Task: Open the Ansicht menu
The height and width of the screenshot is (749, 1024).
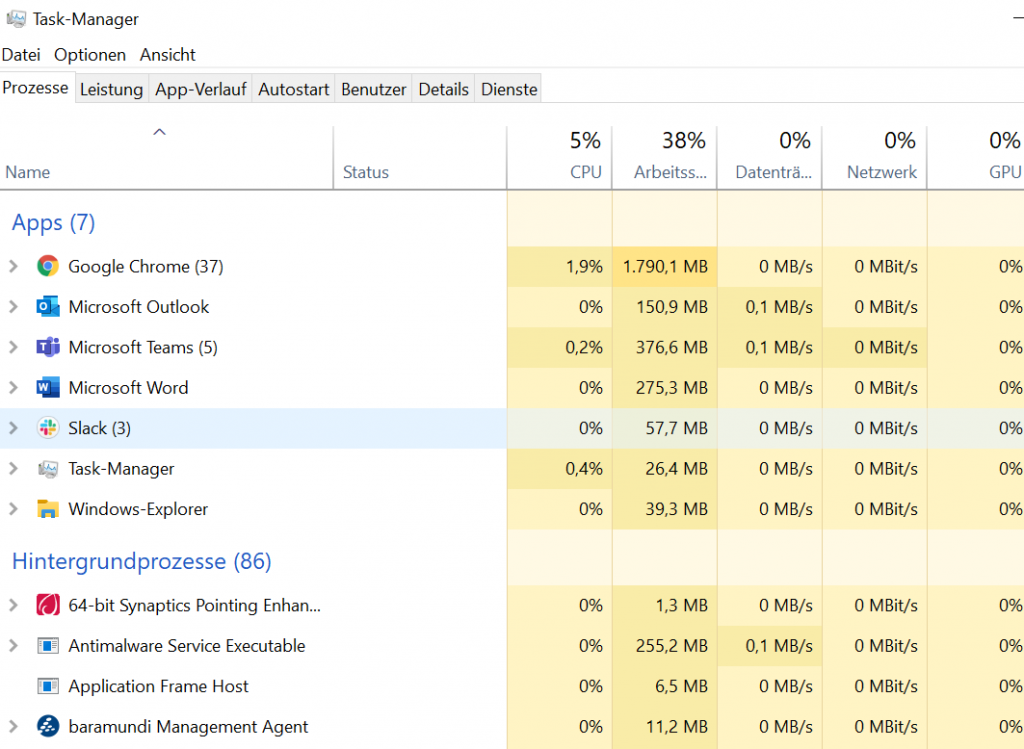Action: 167,55
